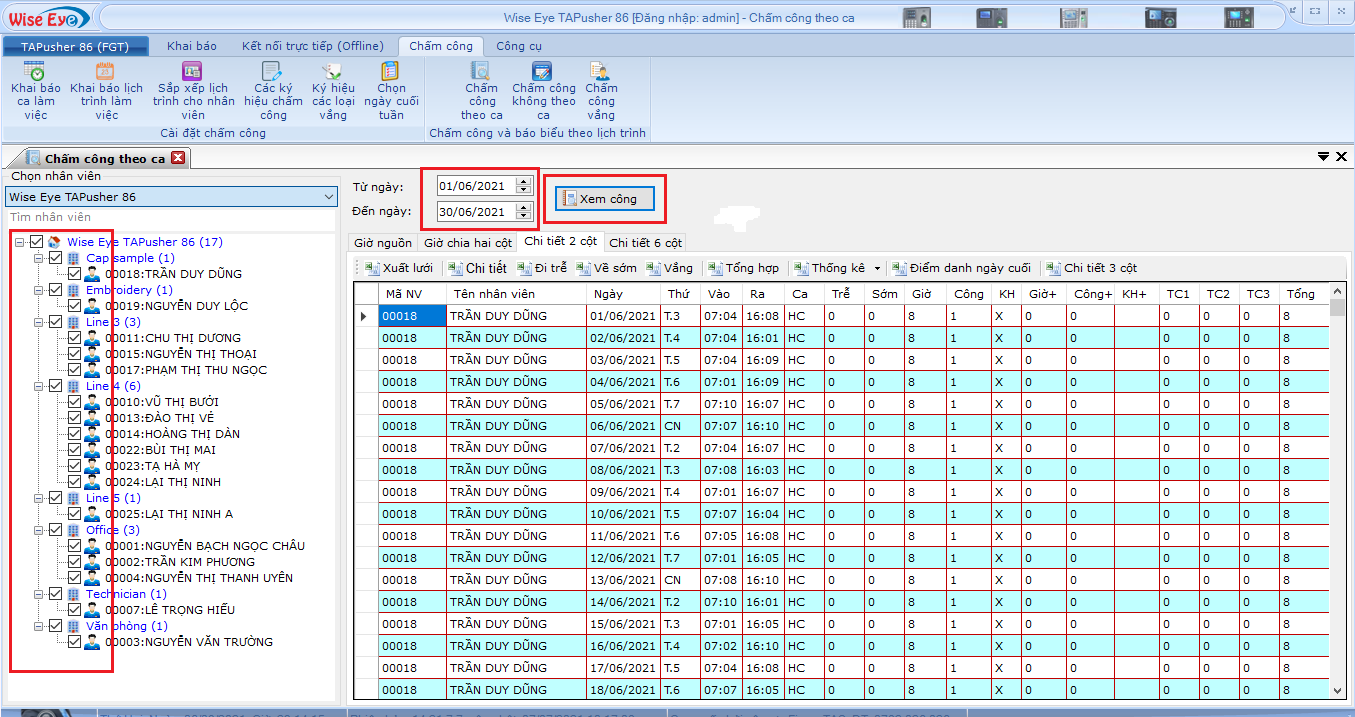Image resolution: width=1355 pixels, height=717 pixels.
Task: Switch to the Công cụ ribbon tab
Action: [x=518, y=46]
